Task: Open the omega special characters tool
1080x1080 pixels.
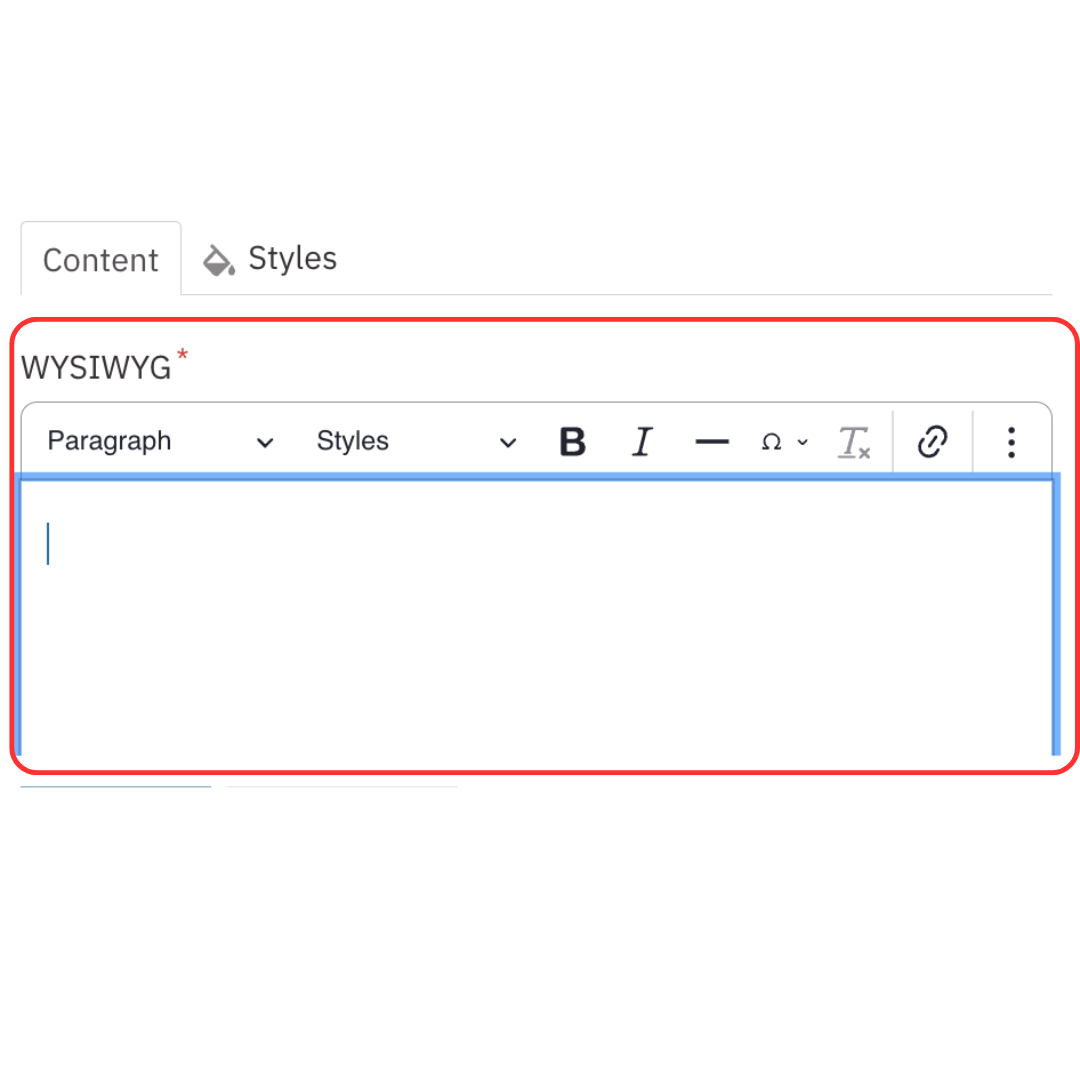Action: (771, 442)
